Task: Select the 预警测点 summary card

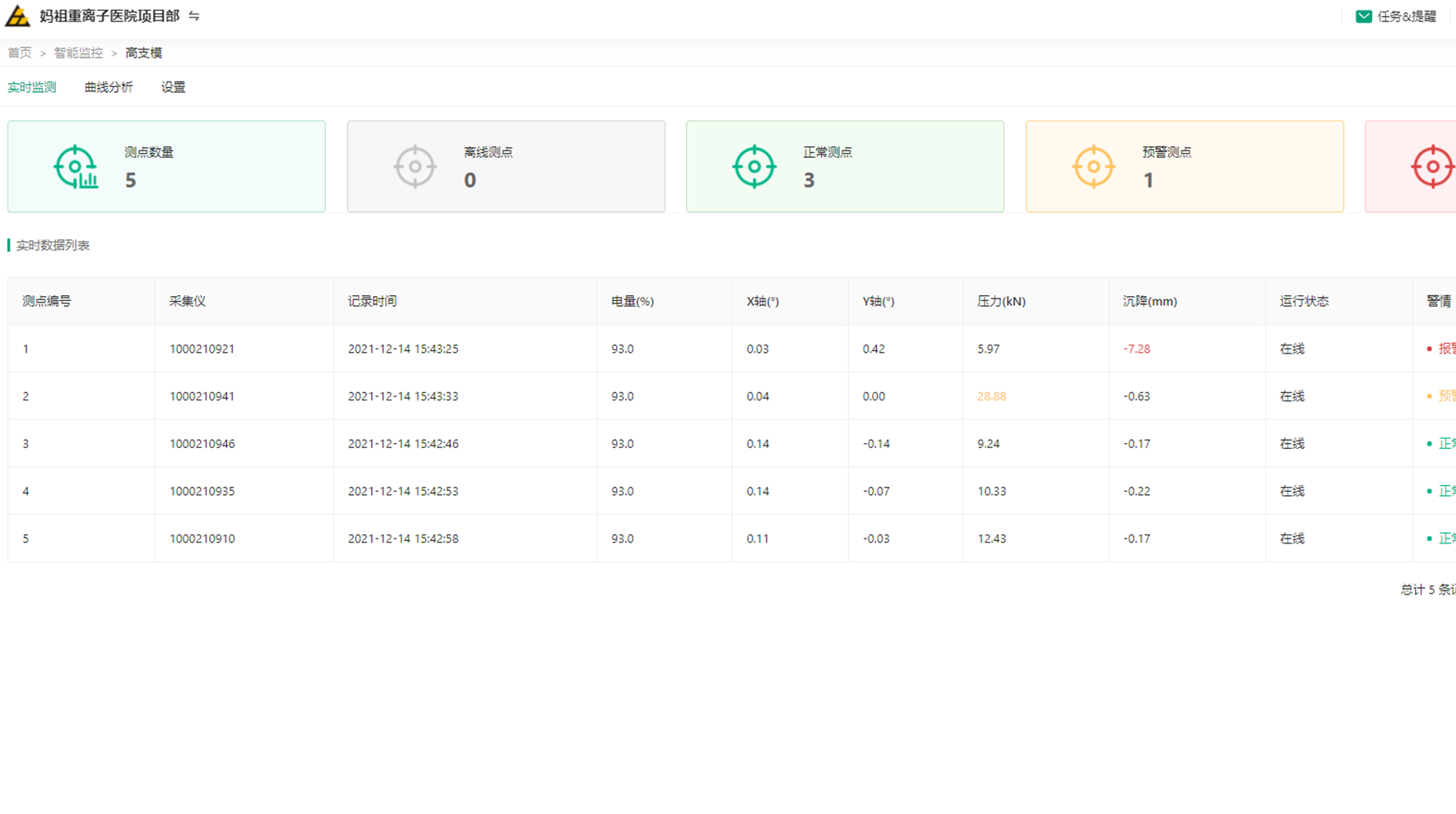Action: [x=1185, y=167]
